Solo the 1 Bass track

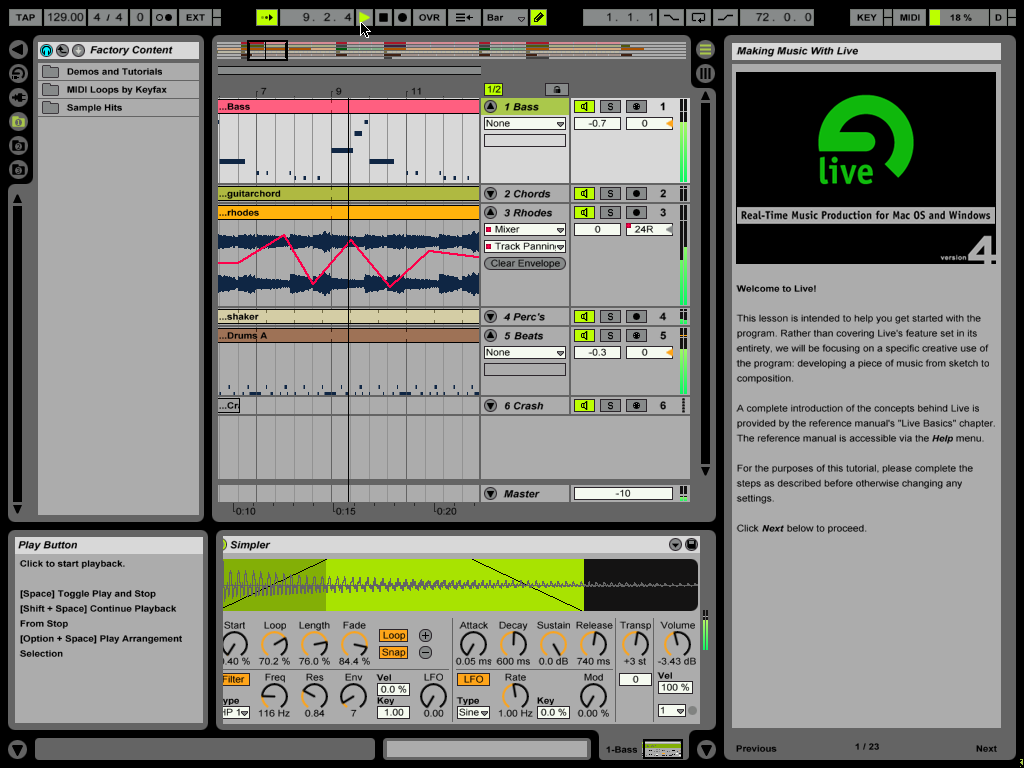tap(610, 106)
